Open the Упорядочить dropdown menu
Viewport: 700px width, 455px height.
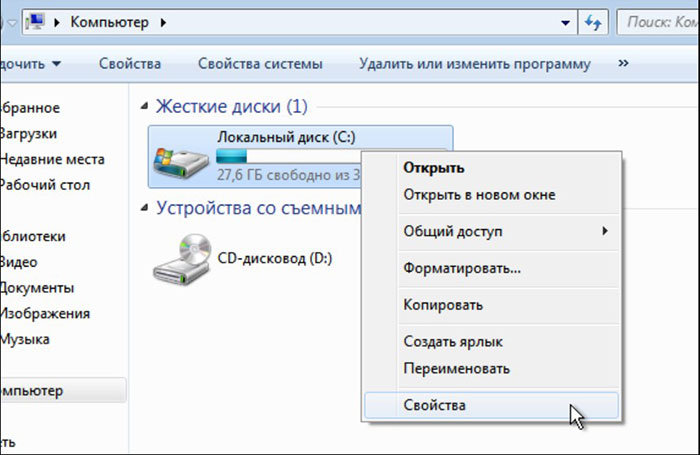[30, 64]
